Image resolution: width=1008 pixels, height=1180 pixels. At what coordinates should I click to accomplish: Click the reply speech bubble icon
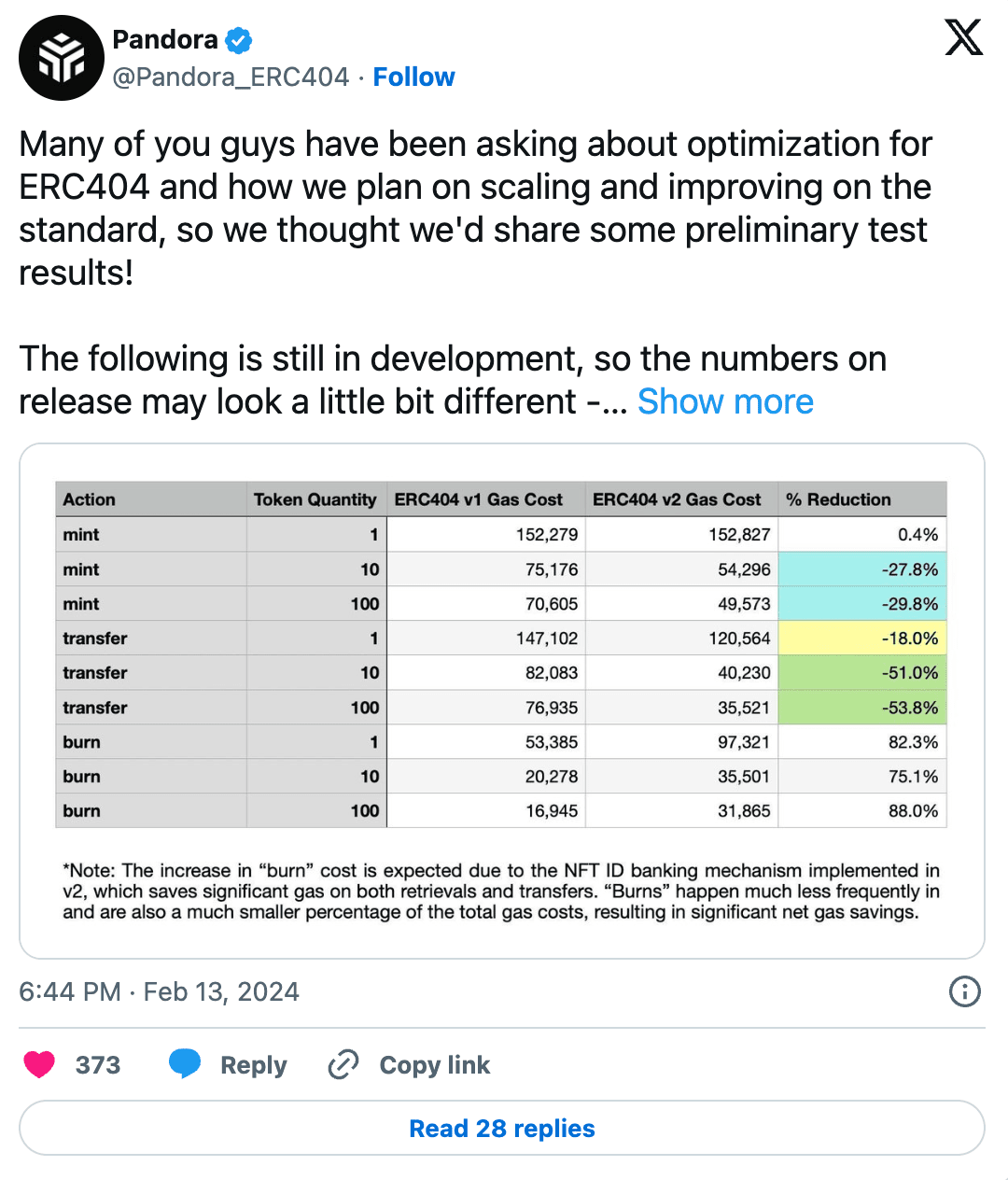click(x=185, y=1064)
